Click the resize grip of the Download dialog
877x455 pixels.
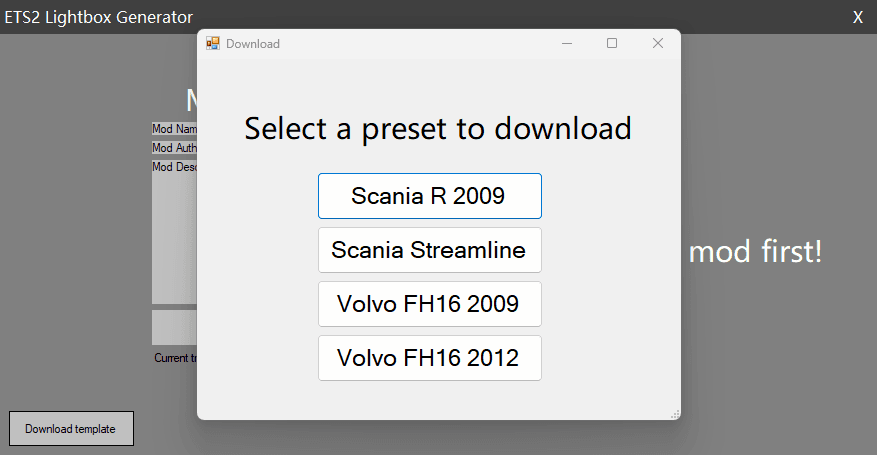(676, 414)
